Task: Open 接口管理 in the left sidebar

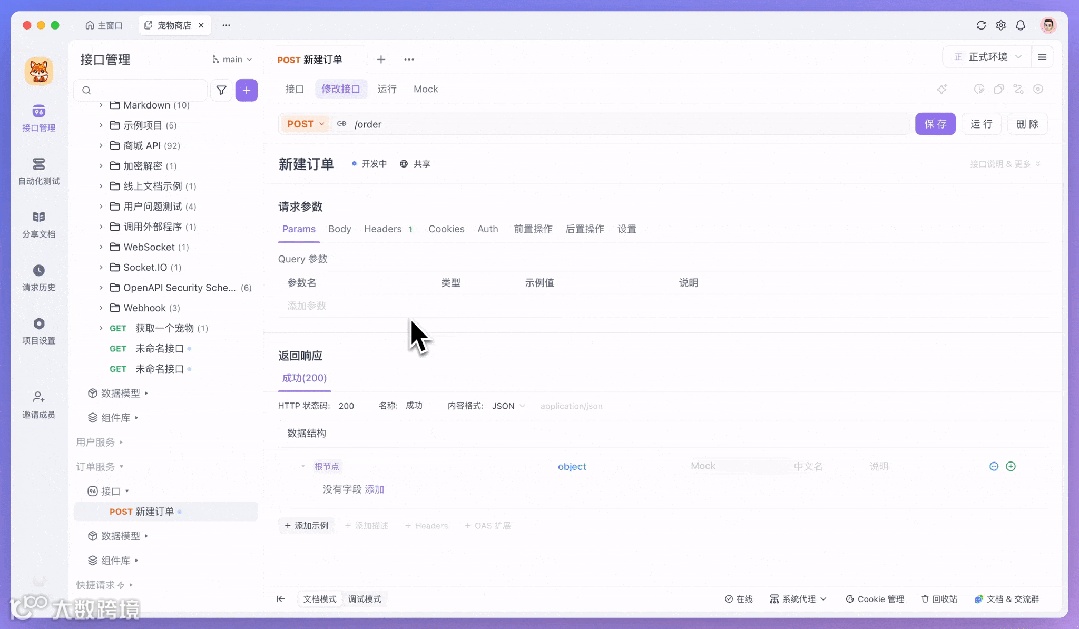Action: click(x=39, y=118)
